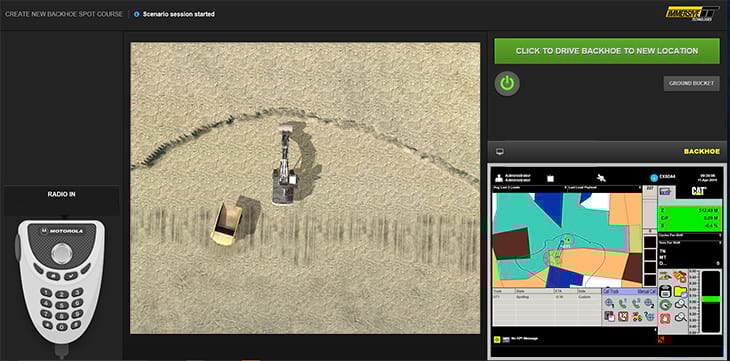Click to drive backhoe to new location
Viewport: 730px width, 361px height.
click(x=607, y=51)
